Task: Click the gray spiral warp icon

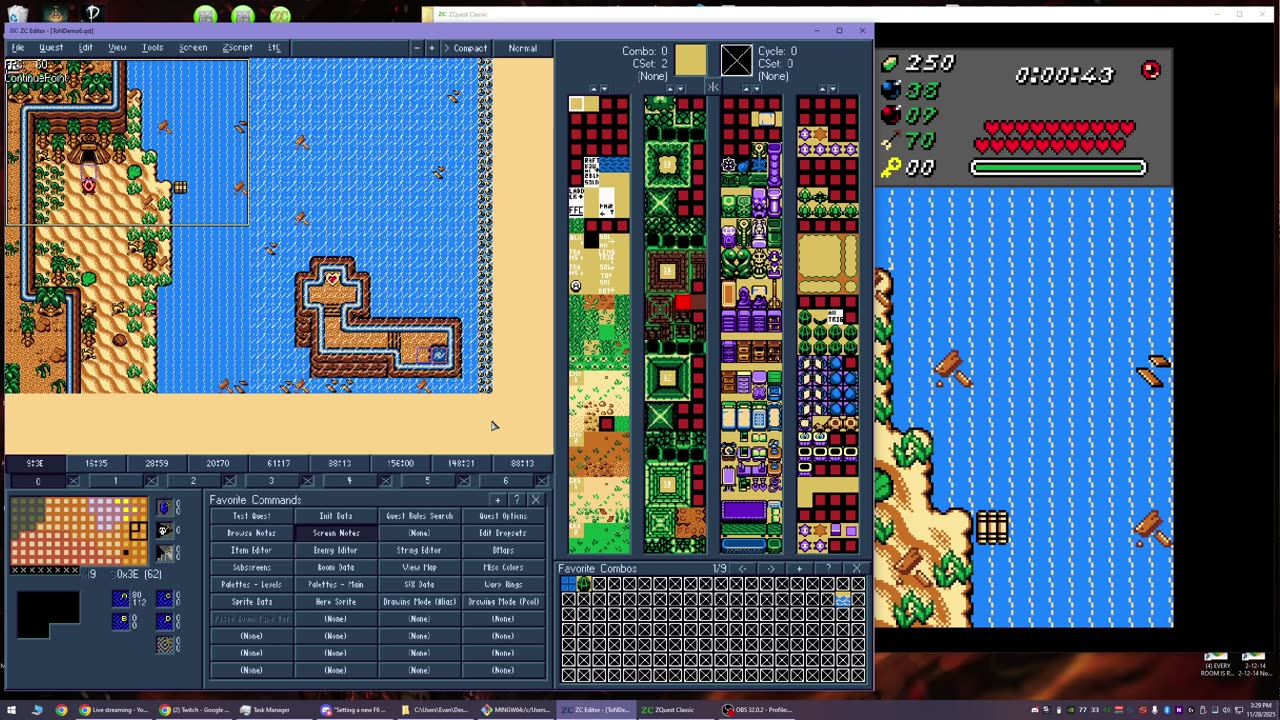Action: click(x=164, y=645)
